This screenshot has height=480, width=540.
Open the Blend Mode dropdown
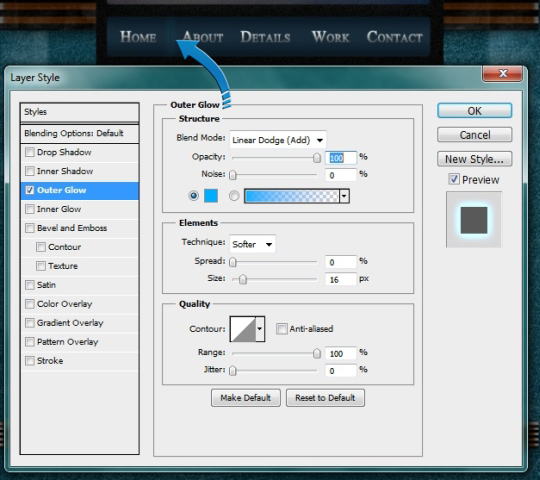(278, 140)
